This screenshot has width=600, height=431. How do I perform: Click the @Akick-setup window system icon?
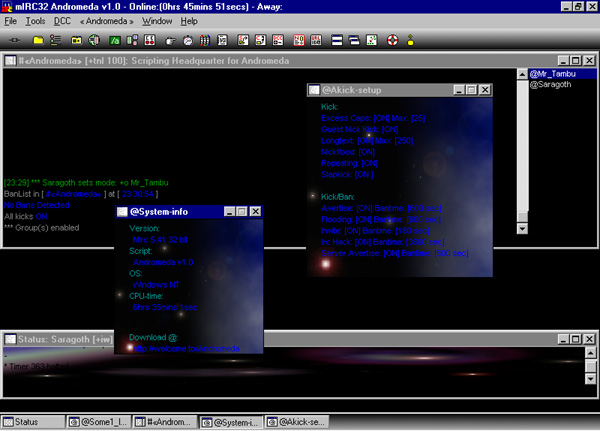[x=314, y=90]
